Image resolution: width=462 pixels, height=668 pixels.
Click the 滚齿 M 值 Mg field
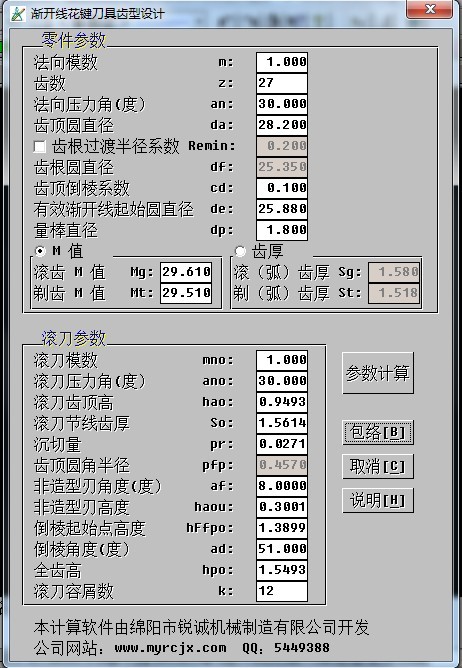tap(186, 272)
